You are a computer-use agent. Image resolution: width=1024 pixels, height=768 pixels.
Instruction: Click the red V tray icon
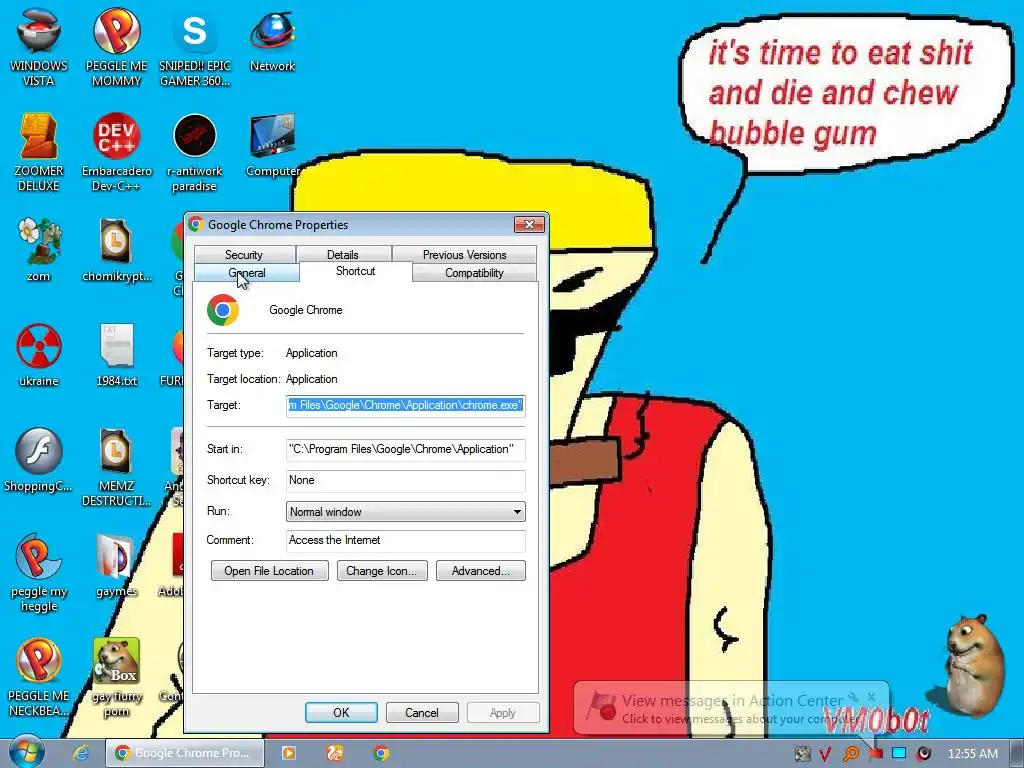pos(825,754)
